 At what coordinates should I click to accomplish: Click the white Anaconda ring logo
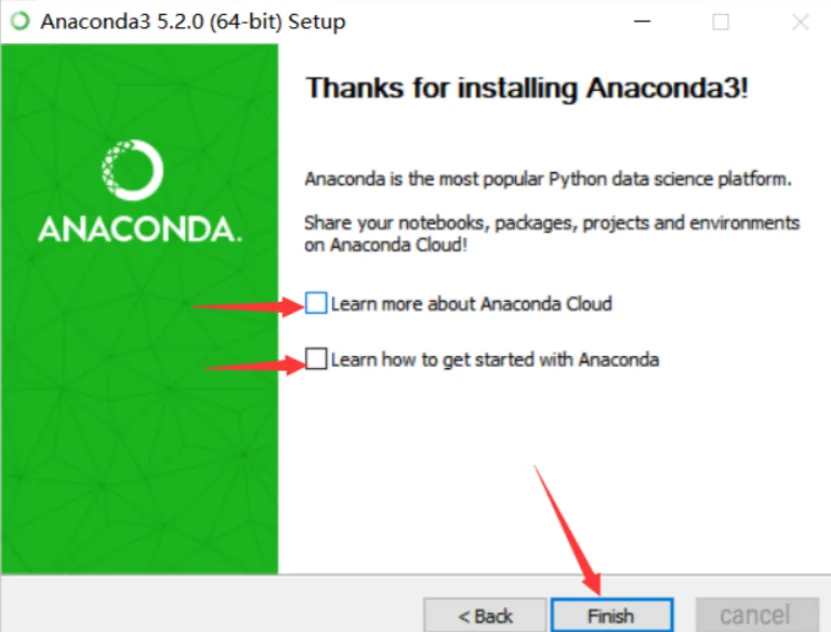tap(132, 170)
